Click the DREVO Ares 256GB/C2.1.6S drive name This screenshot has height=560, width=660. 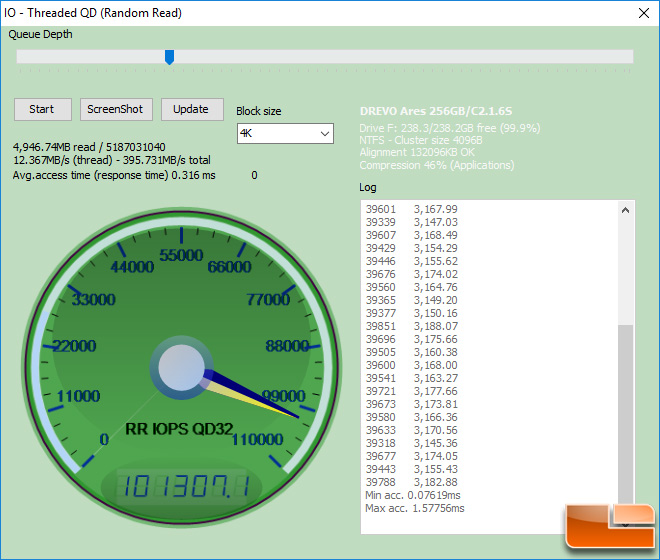[x=436, y=111]
